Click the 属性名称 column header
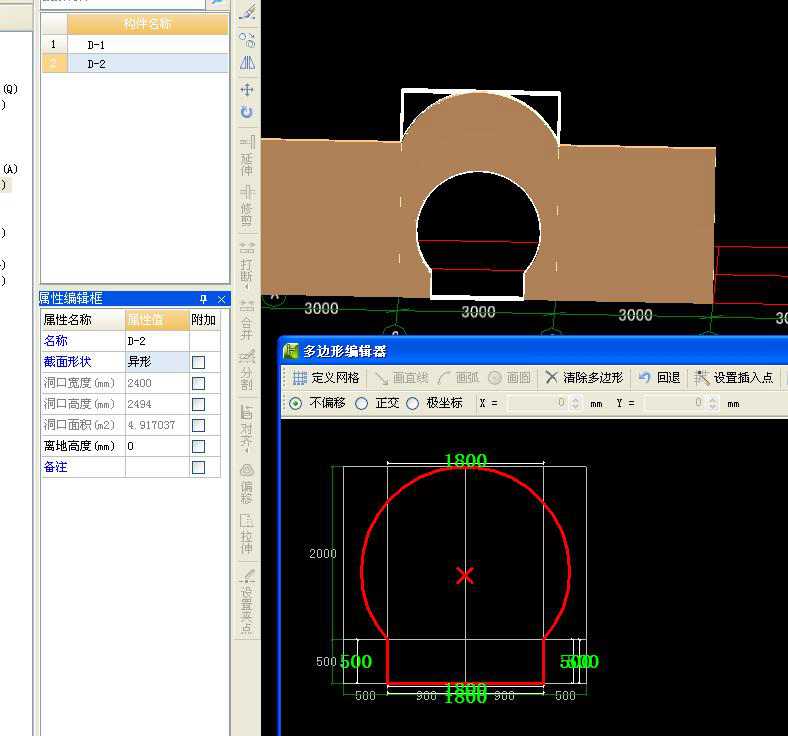 click(x=83, y=320)
